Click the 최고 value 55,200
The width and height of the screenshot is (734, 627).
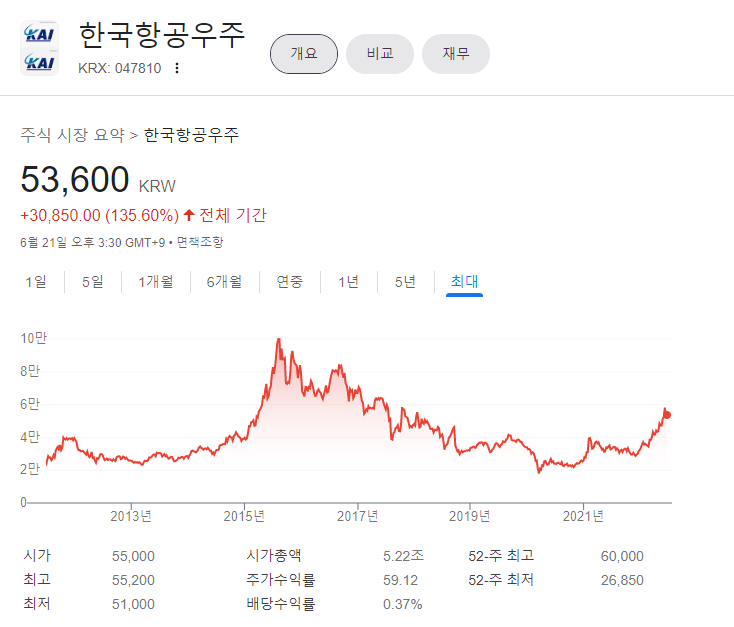[x=133, y=580]
